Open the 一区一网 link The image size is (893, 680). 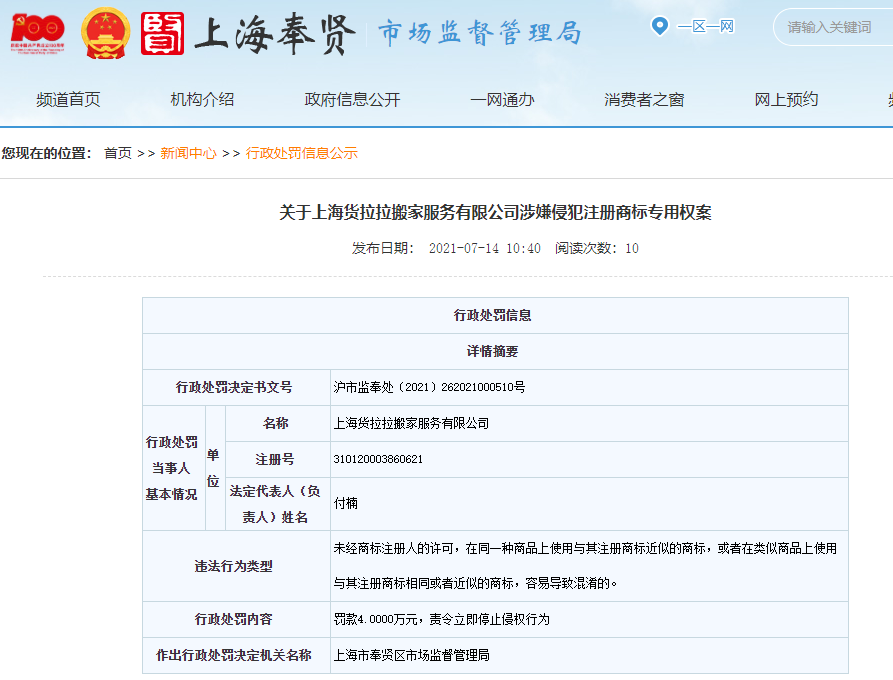click(705, 26)
